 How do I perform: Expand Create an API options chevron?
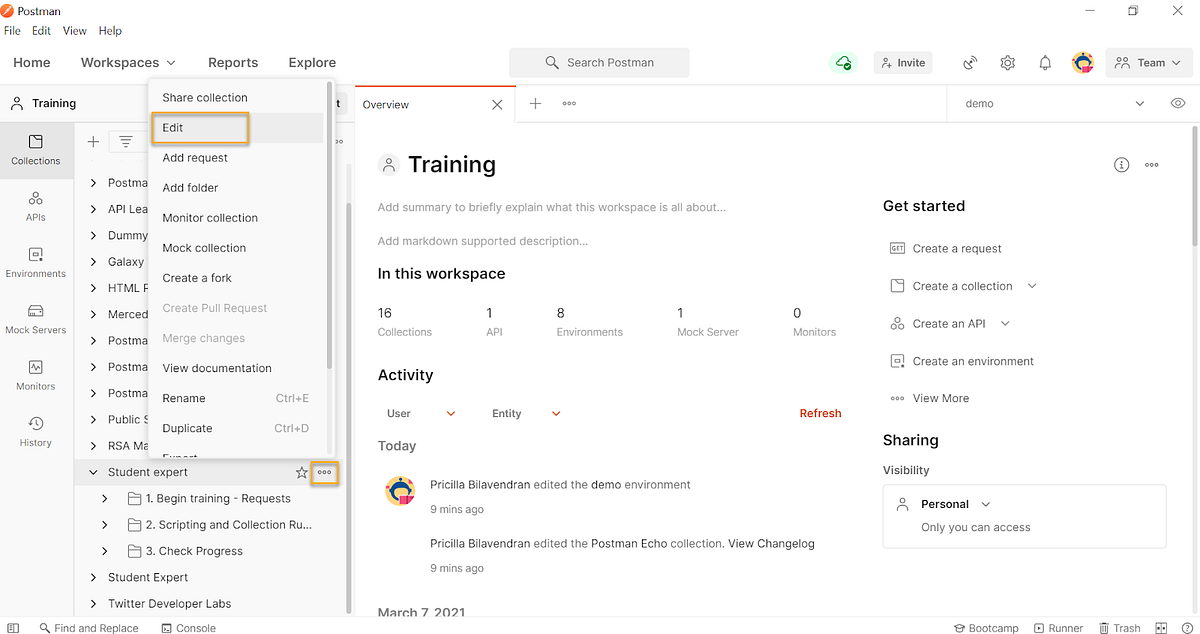[1005, 323]
